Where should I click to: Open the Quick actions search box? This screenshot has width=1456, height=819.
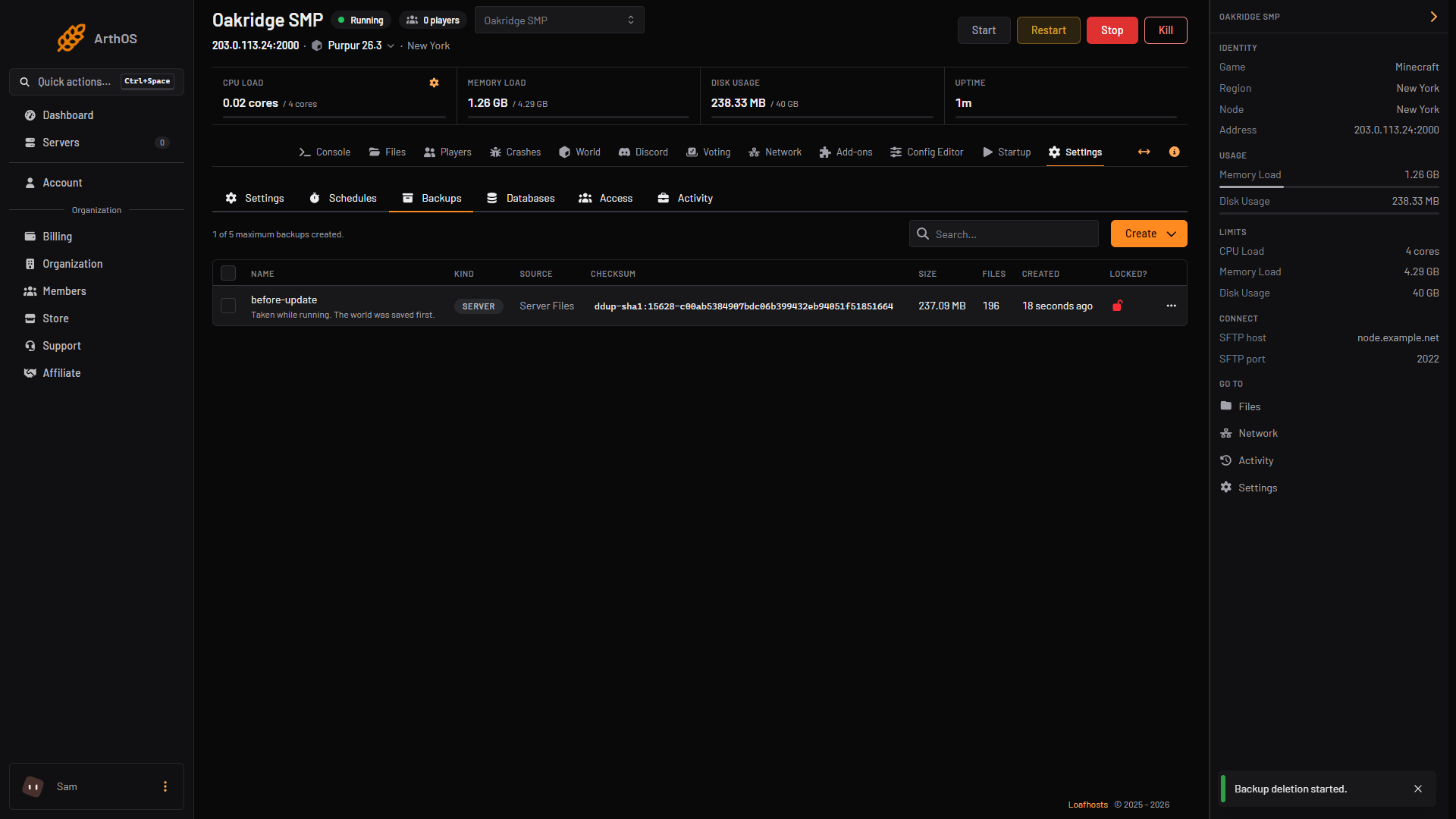(x=96, y=82)
